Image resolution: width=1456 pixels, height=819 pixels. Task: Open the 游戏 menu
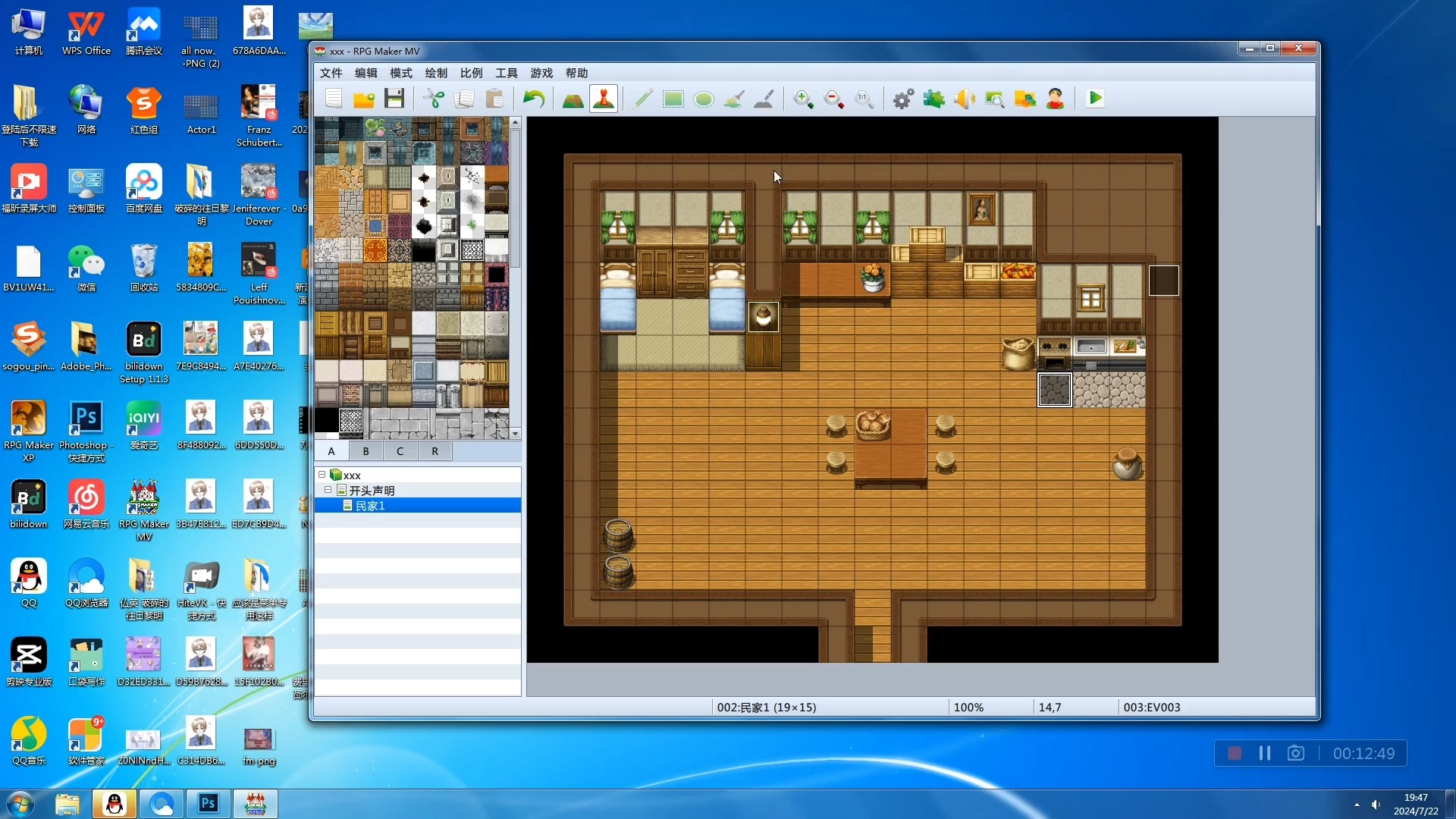tap(541, 73)
